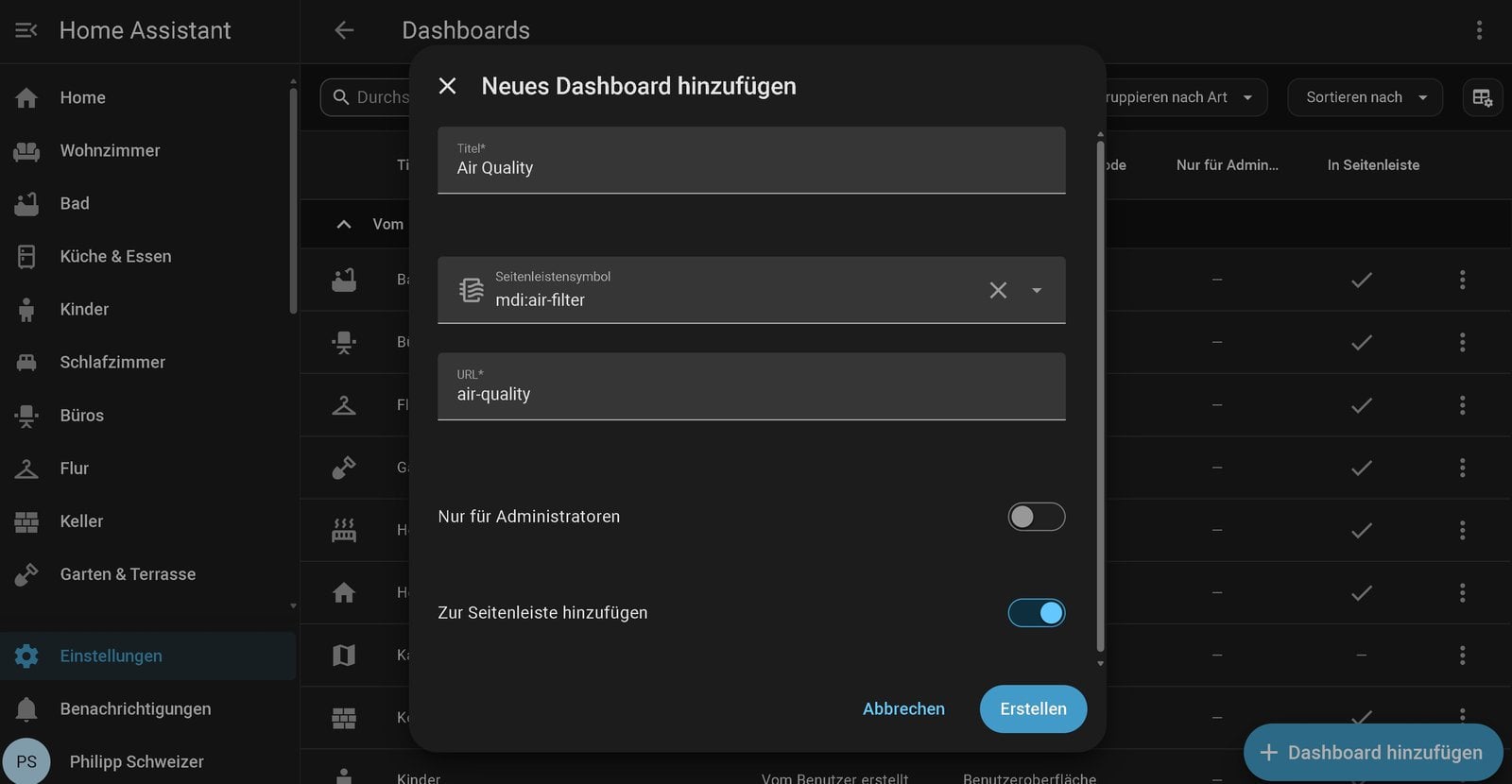1512x784 pixels.
Task: Edit the URL field air-quality
Action: coord(751,386)
